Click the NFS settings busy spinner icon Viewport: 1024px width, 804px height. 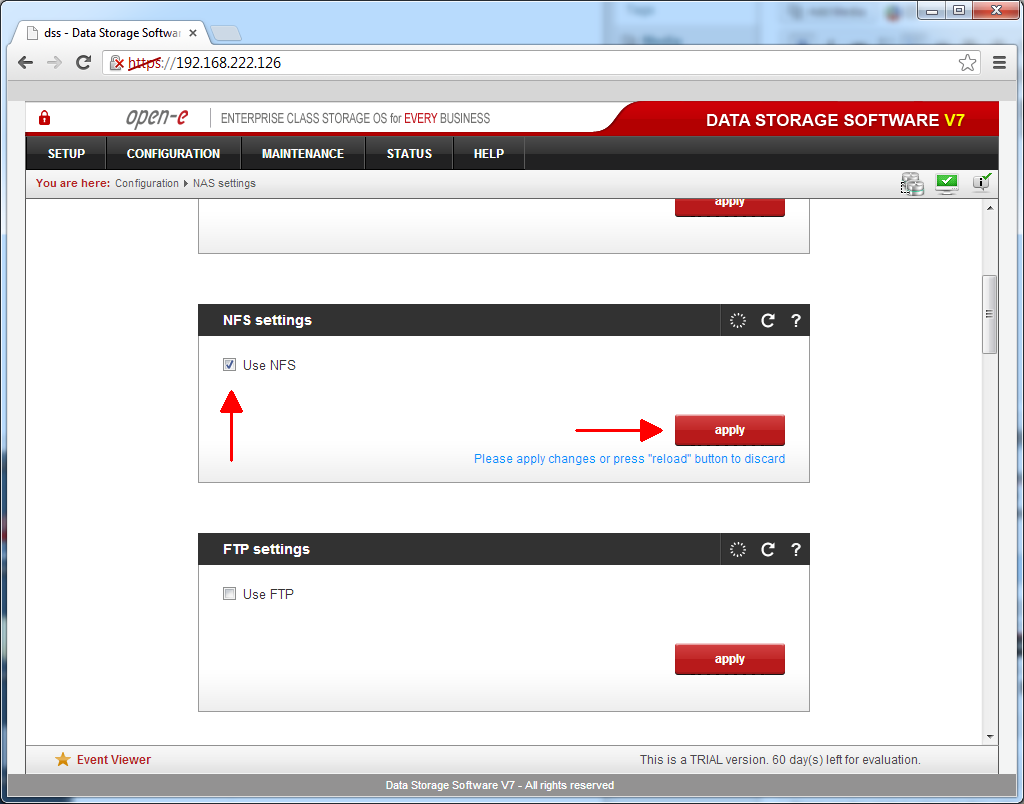coord(737,321)
